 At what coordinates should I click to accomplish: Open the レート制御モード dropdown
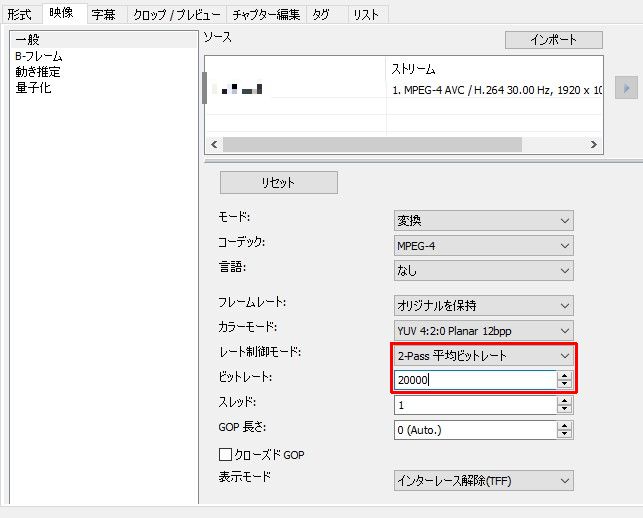pyautogui.click(x=484, y=355)
